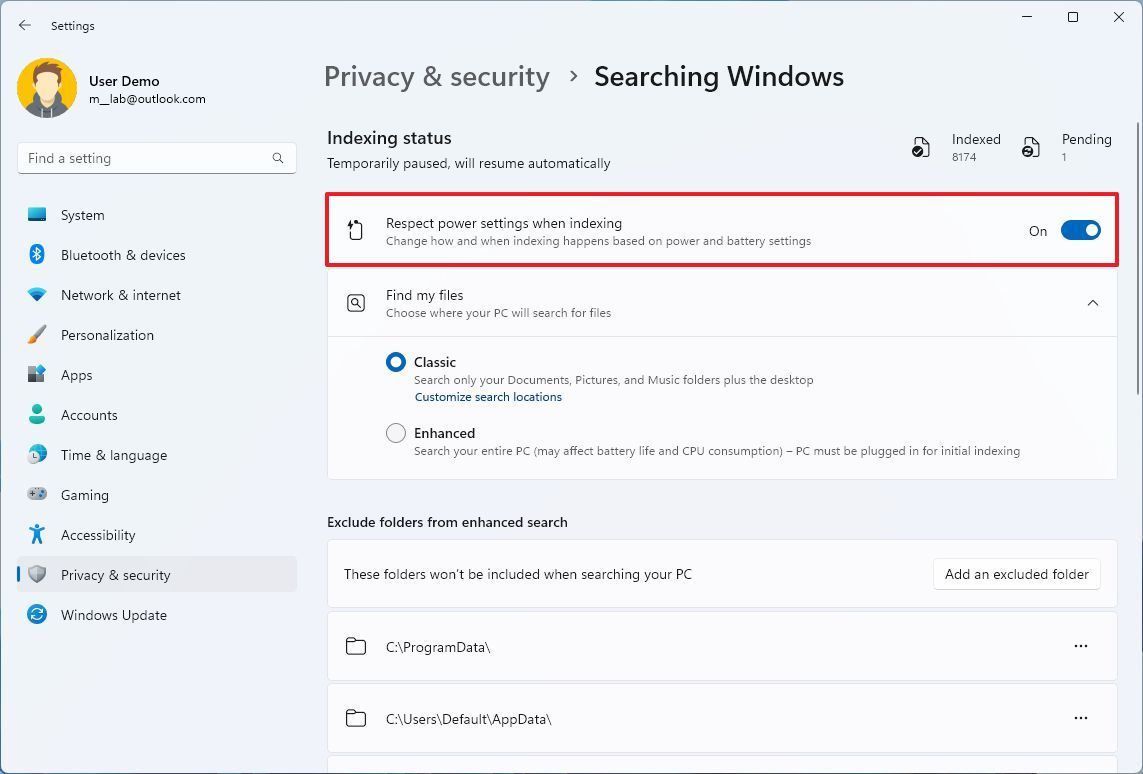Click Add an excluded folder button

pos(1016,574)
